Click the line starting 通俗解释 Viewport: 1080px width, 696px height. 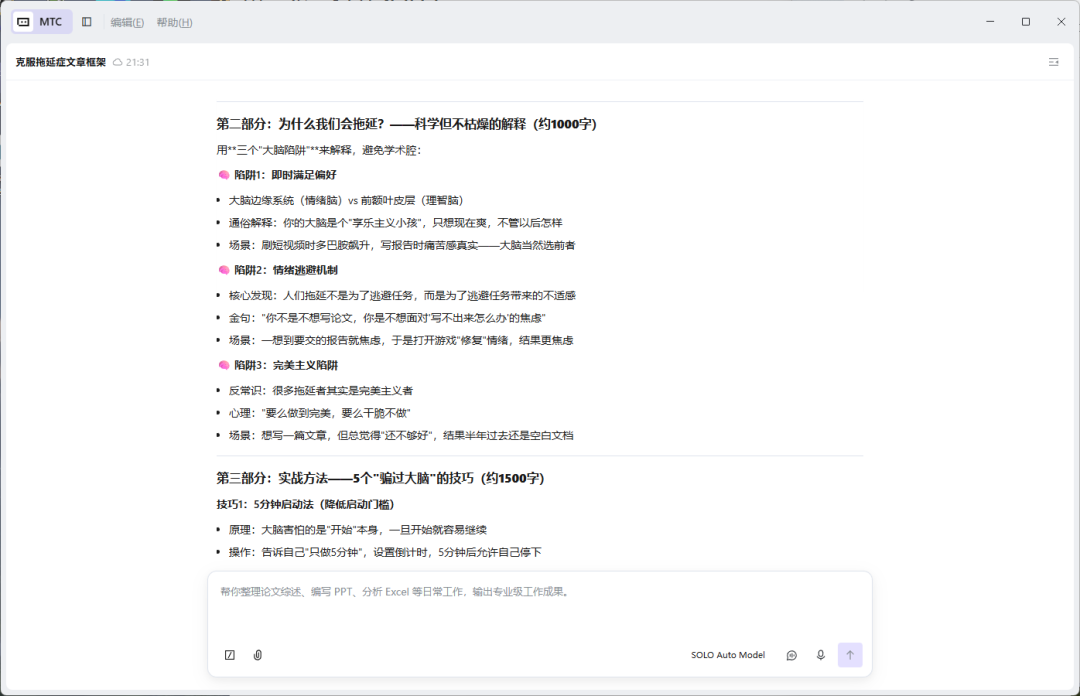pos(395,223)
